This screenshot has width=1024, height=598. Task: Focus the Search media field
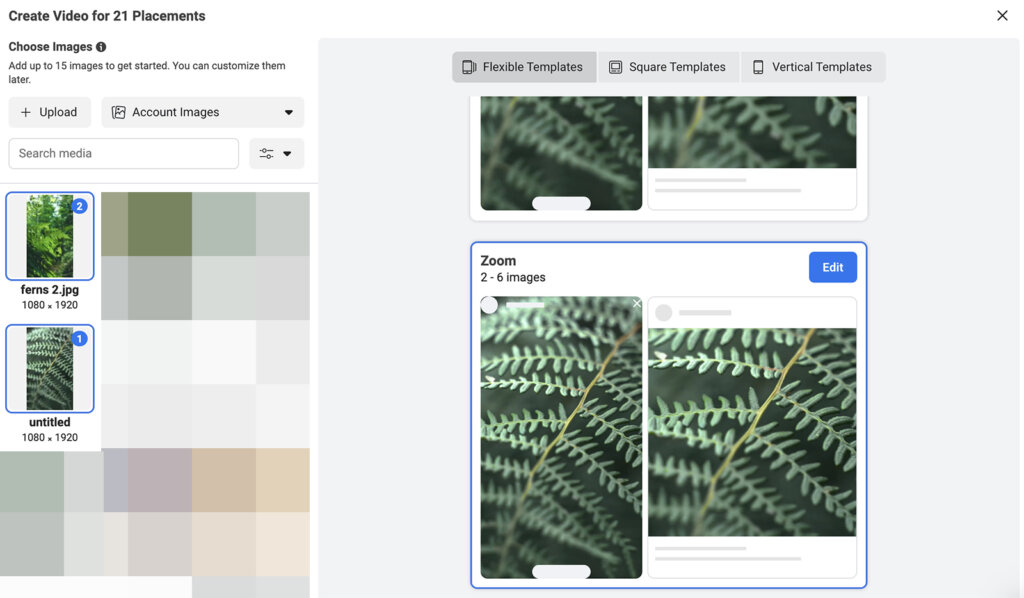click(x=124, y=153)
